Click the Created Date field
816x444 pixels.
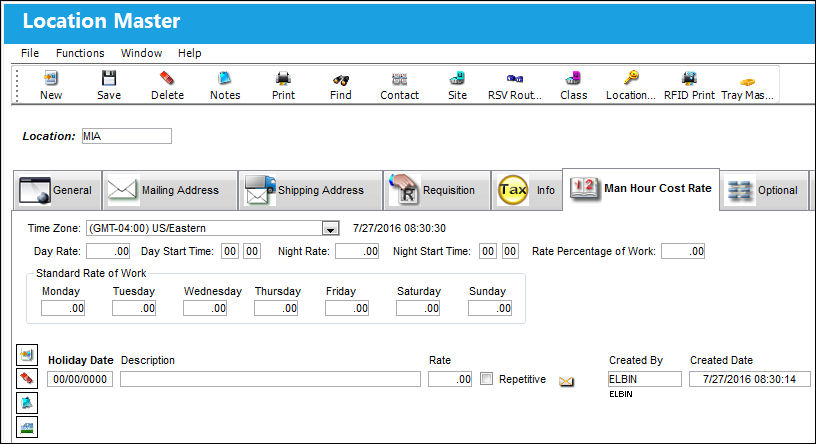coord(749,379)
